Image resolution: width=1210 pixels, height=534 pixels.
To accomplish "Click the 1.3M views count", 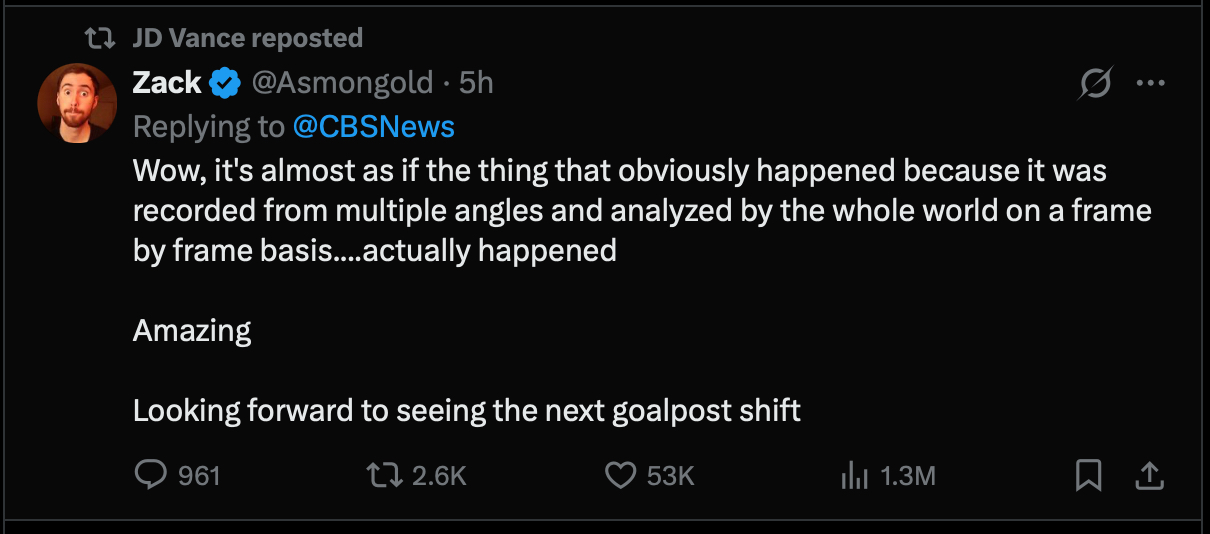I will (907, 476).
